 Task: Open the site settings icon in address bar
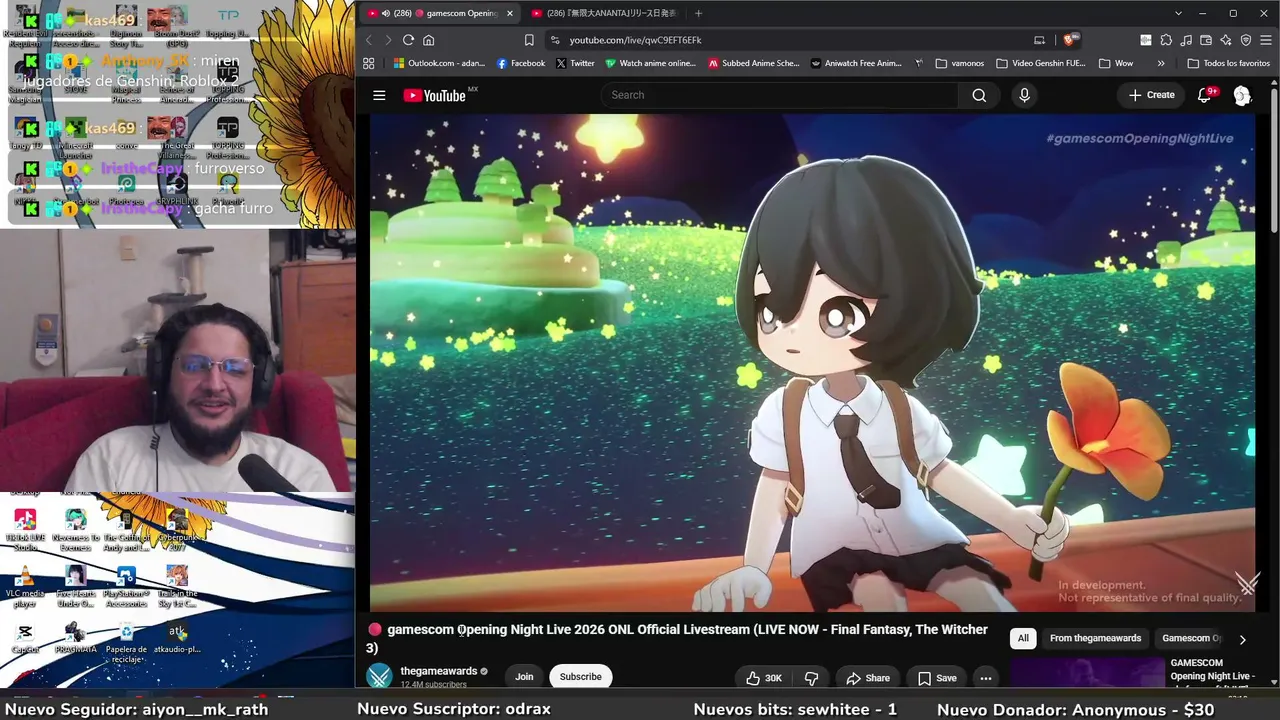[554, 40]
